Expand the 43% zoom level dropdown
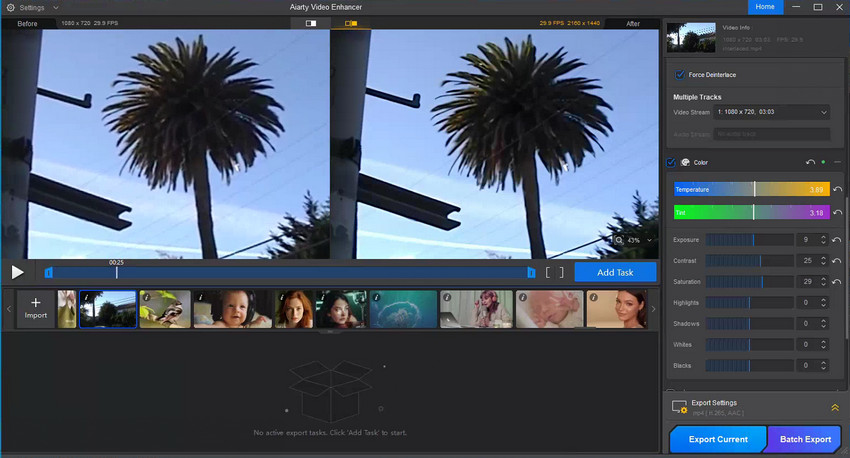Viewport: 850px width, 458px height. pos(649,240)
